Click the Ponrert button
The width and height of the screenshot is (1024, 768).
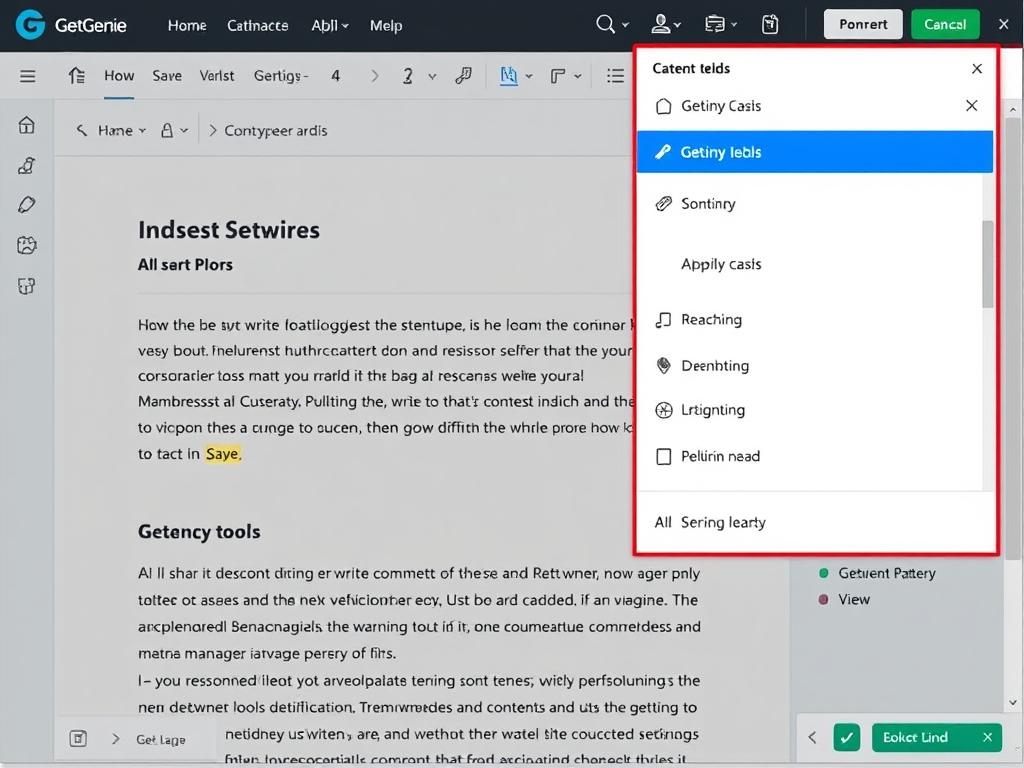(862, 25)
